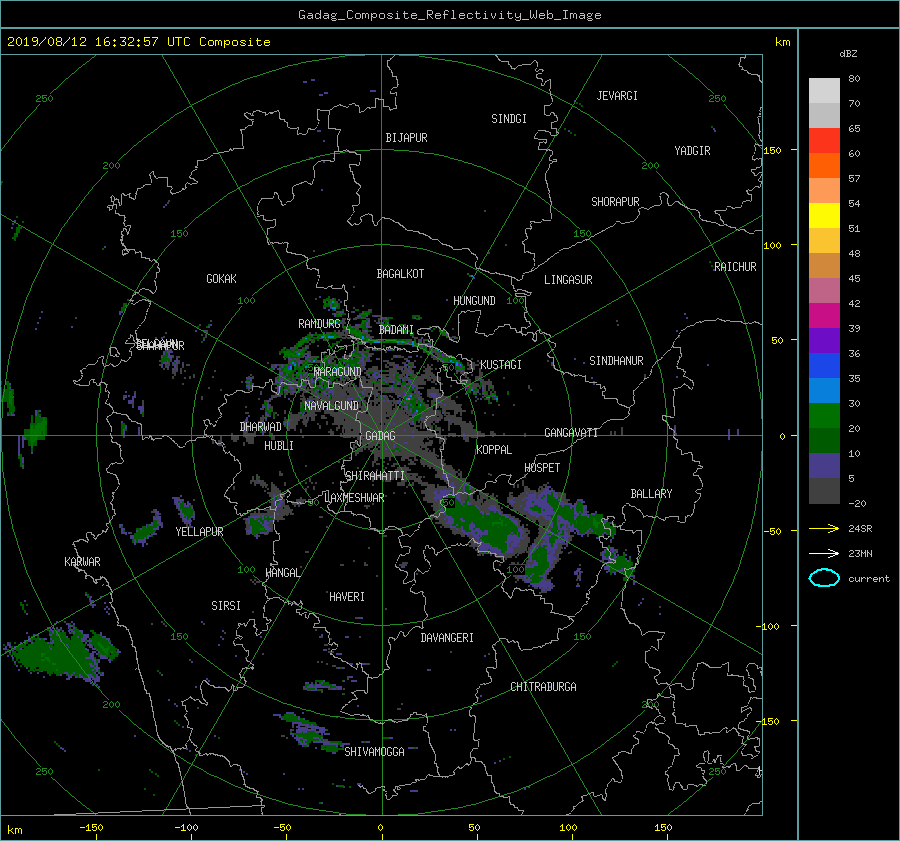This screenshot has height=841, width=900.
Task: Select the purple 36-39 dBZ color swatch
Action: click(x=824, y=340)
